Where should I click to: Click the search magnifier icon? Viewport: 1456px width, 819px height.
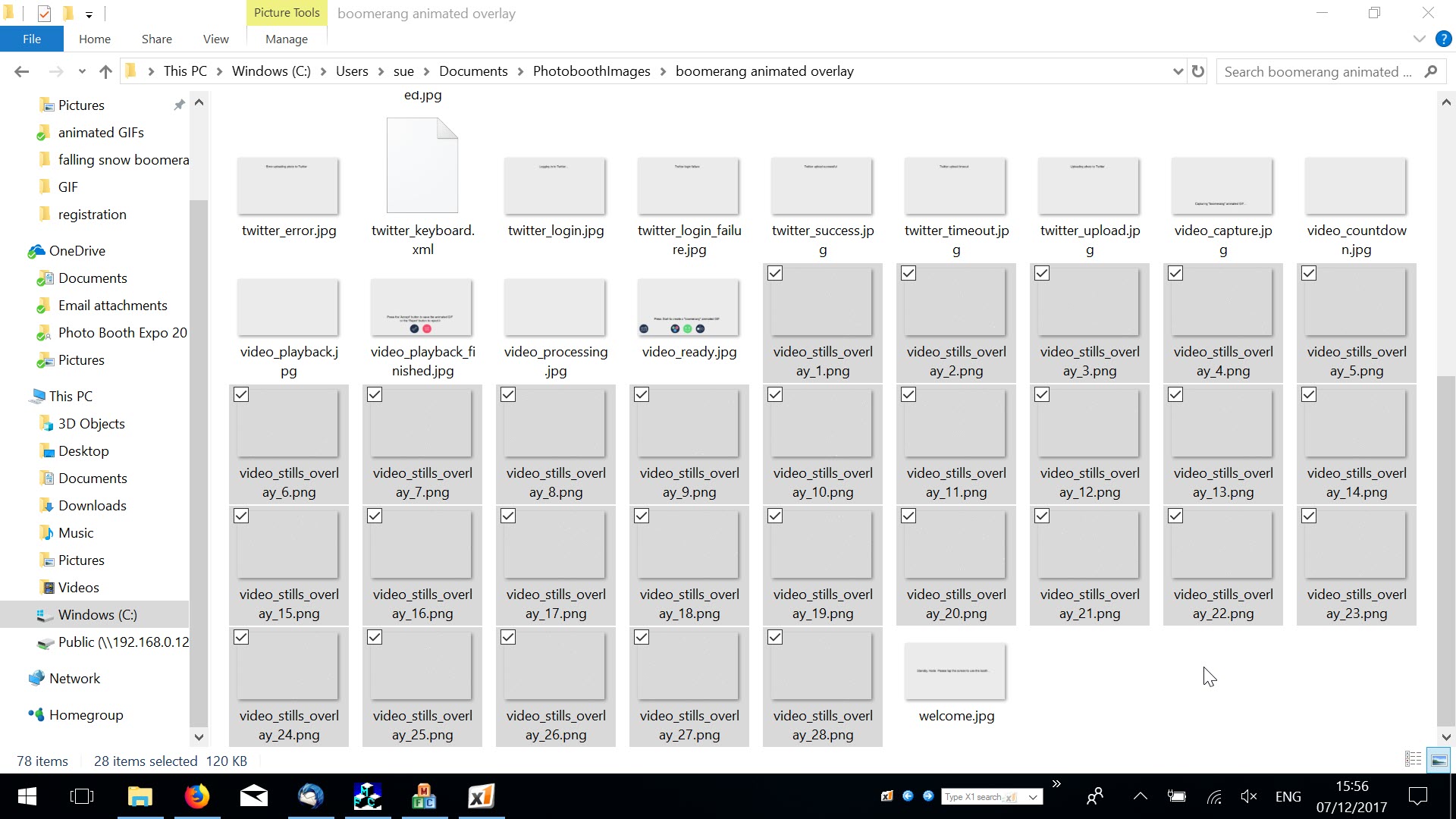pyautogui.click(x=1431, y=71)
